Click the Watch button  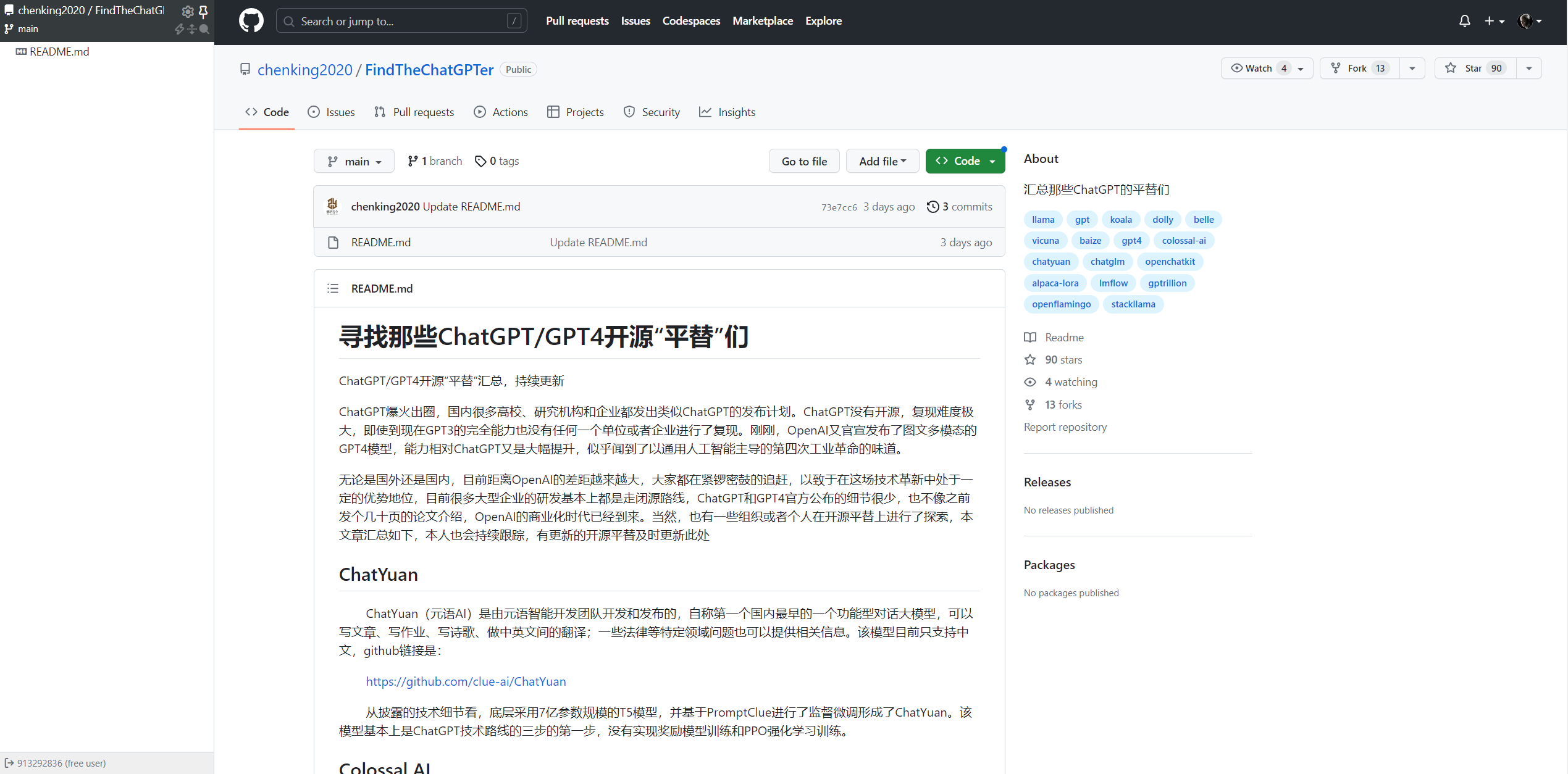click(1267, 68)
